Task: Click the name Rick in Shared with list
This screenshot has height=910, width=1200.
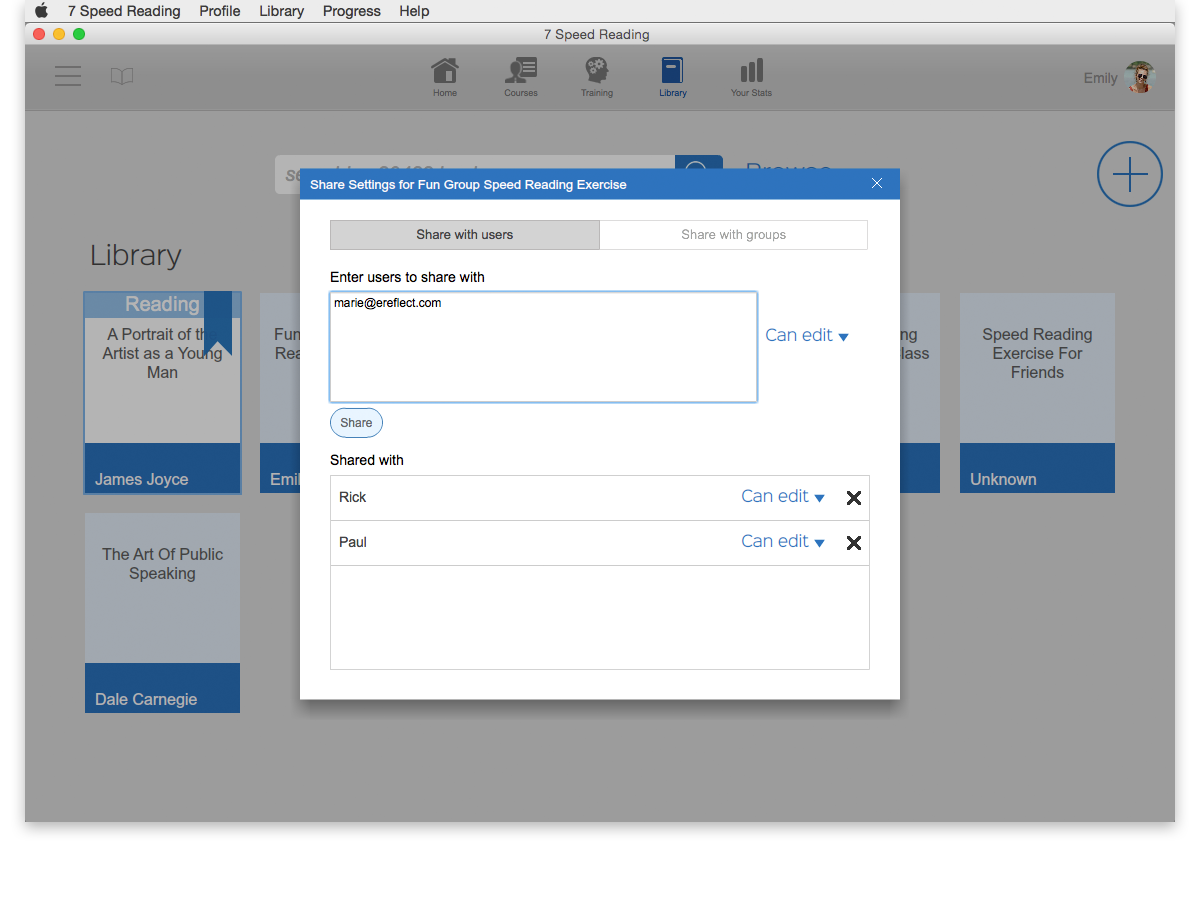Action: click(353, 497)
